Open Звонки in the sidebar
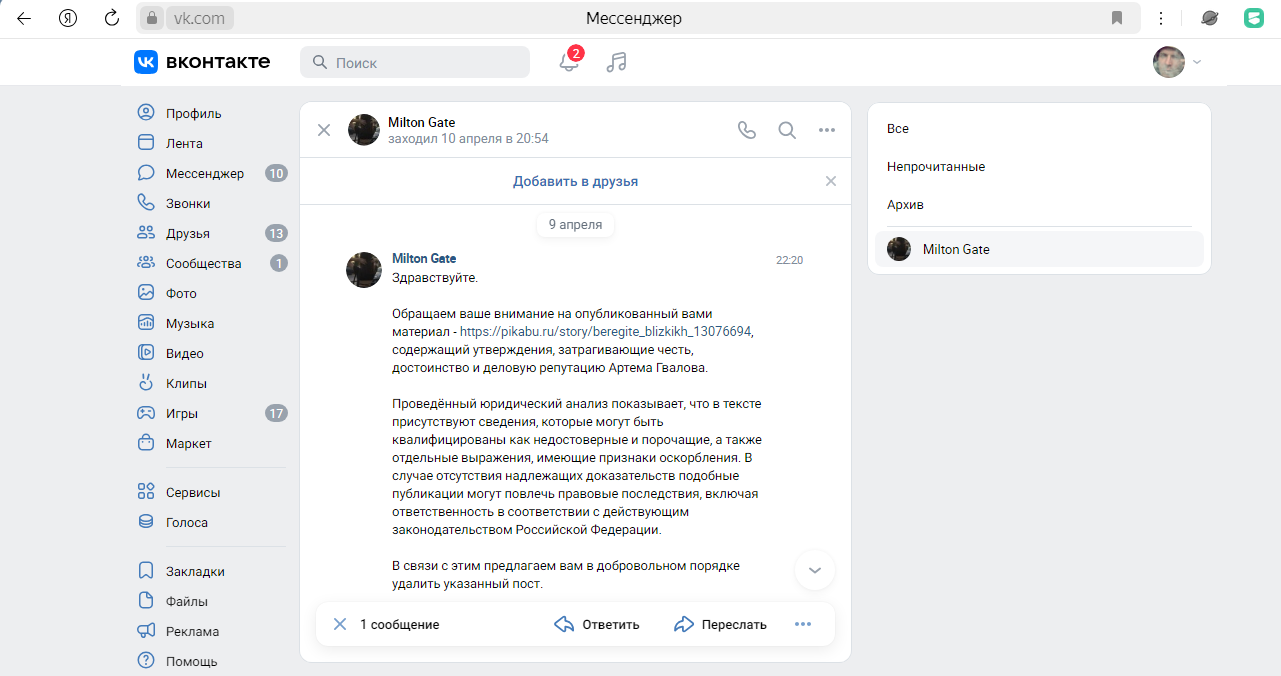This screenshot has height=676, width=1281. [x=188, y=203]
